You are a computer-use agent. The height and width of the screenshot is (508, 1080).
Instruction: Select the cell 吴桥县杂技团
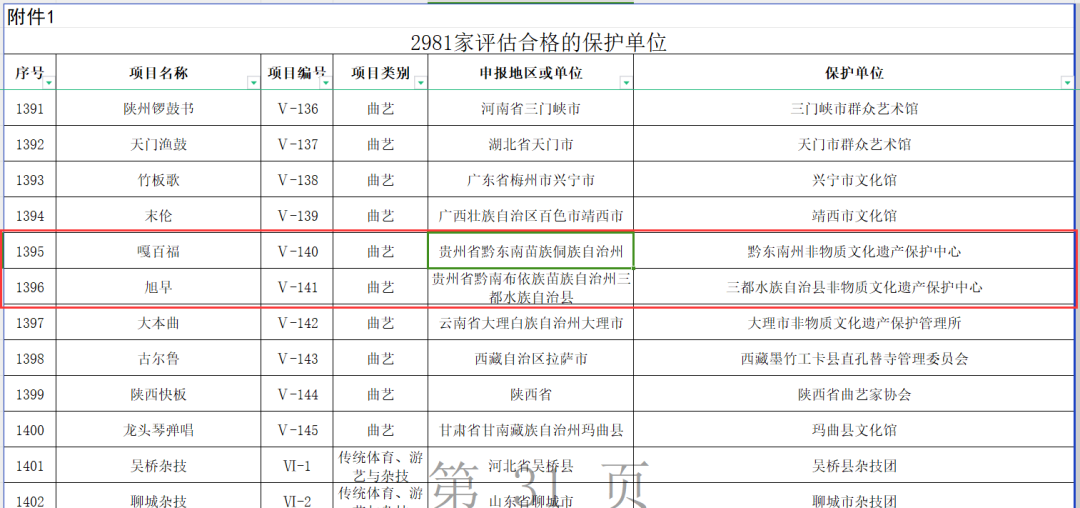(854, 466)
